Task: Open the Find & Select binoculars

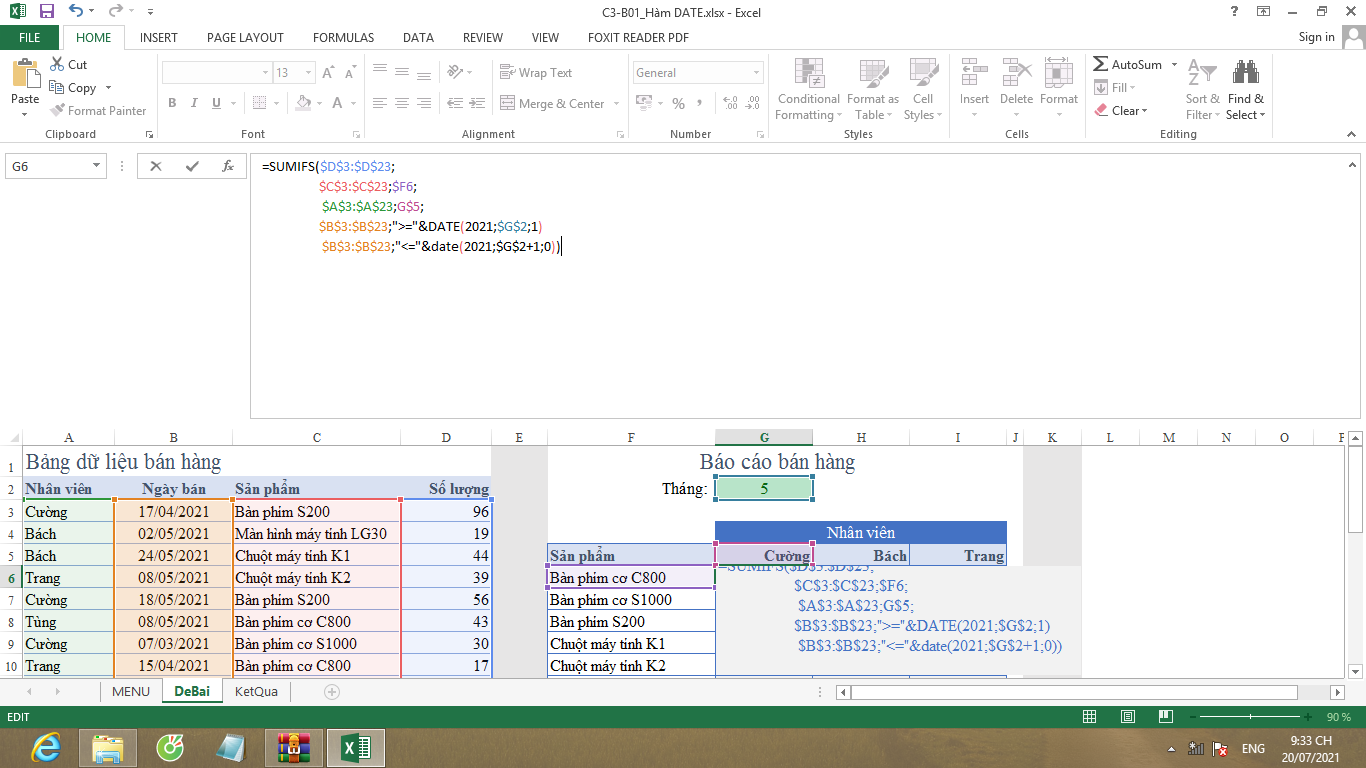Action: point(1245,74)
